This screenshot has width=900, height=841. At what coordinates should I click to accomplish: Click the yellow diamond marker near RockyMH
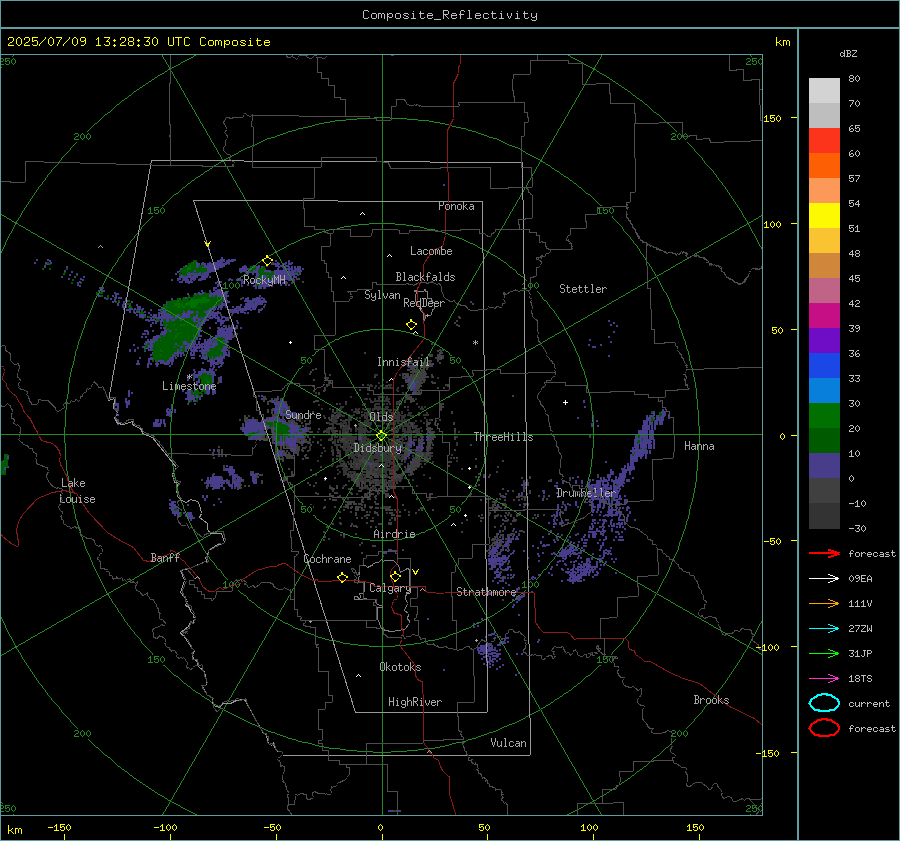click(267, 261)
